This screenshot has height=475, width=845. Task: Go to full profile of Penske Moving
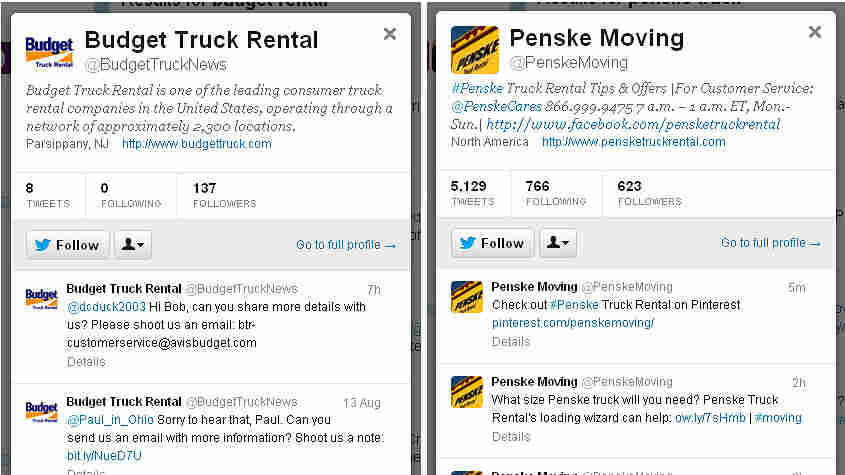[x=771, y=243]
